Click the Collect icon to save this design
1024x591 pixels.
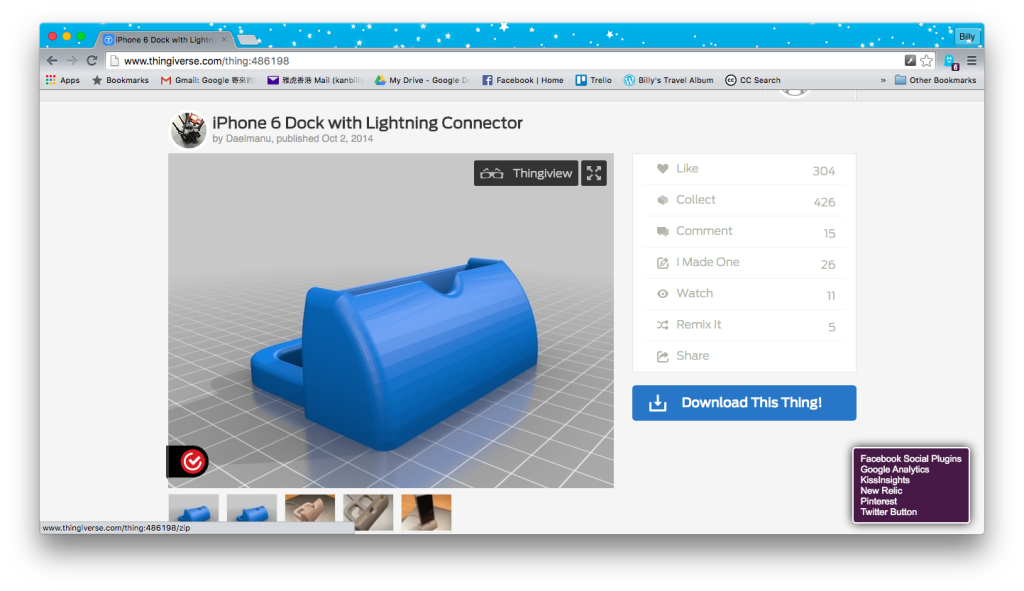click(663, 200)
